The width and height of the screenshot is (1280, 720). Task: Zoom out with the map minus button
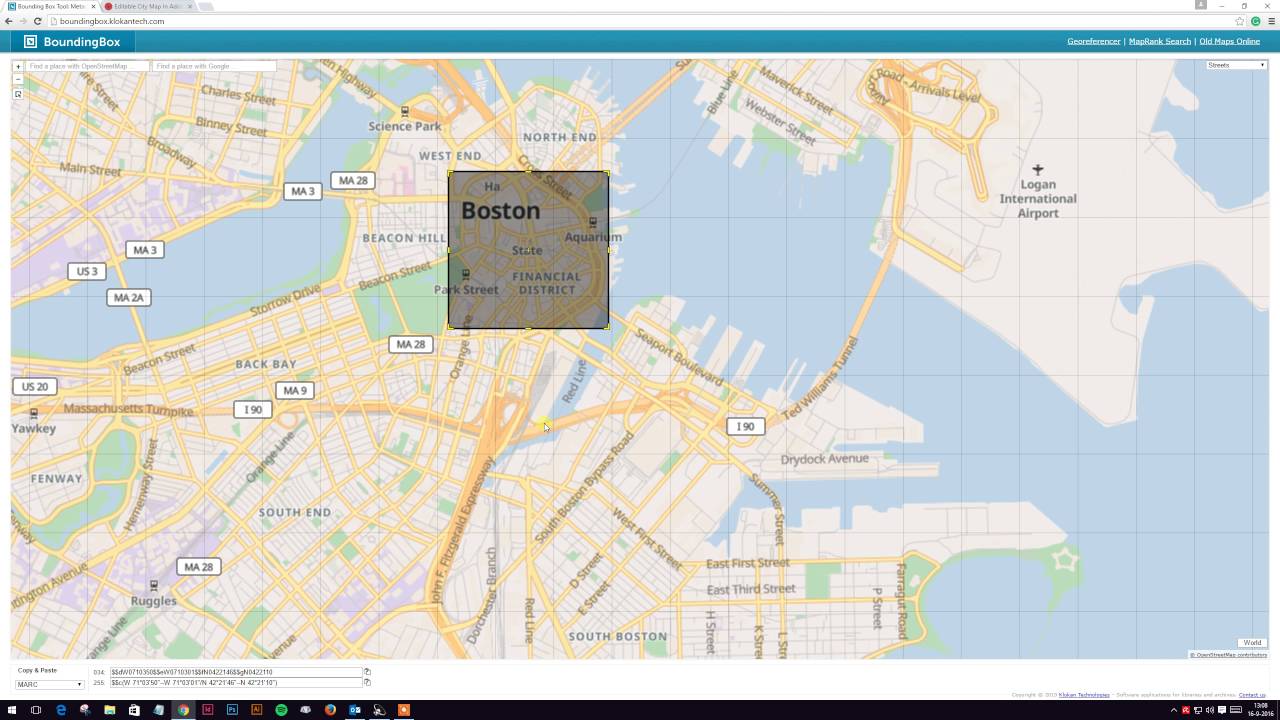(x=18, y=79)
